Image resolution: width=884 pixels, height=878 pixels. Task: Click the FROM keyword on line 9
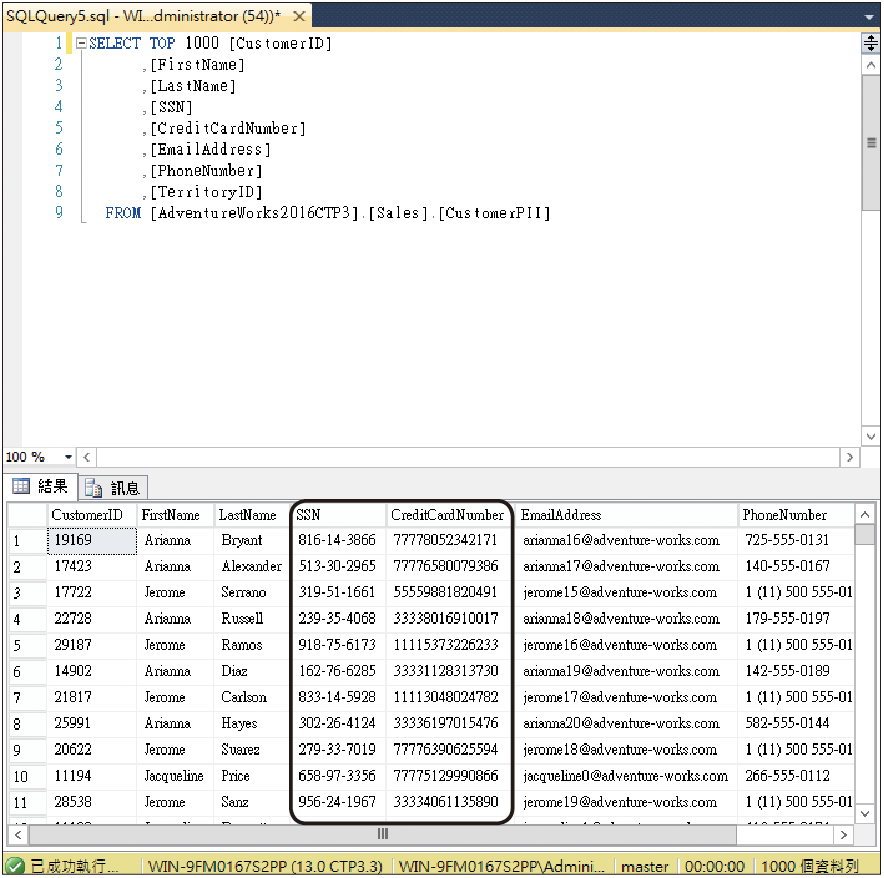click(x=123, y=213)
